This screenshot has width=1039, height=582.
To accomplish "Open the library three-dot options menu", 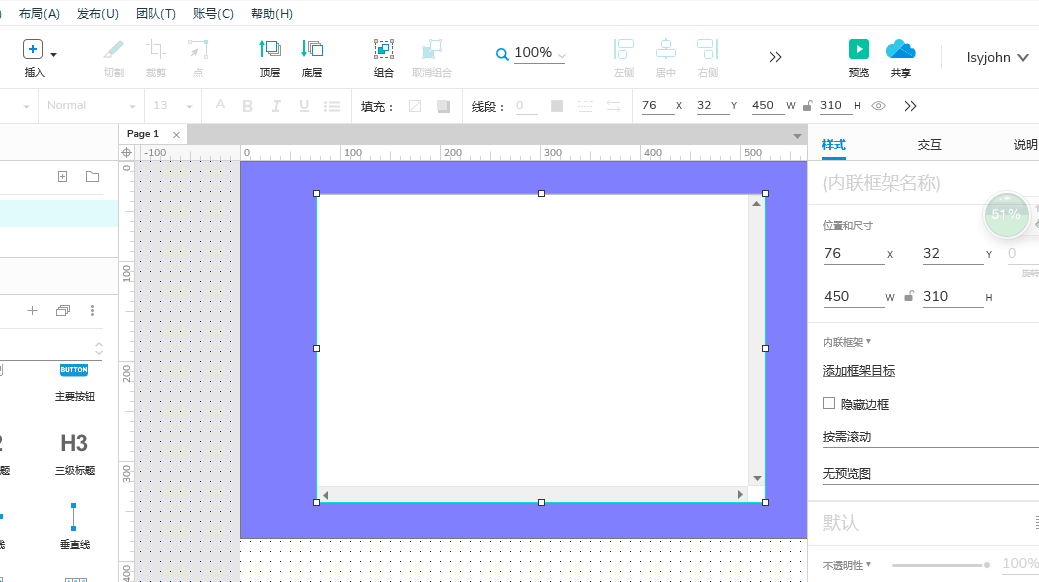I will 92,310.
